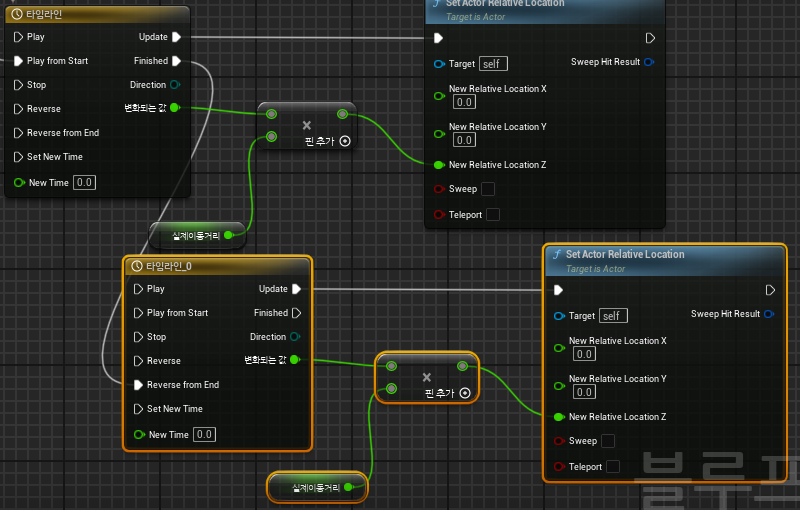800x510 pixels.
Task: Edit New Relative Location X value on upper node
Action: pyautogui.click(x=464, y=102)
